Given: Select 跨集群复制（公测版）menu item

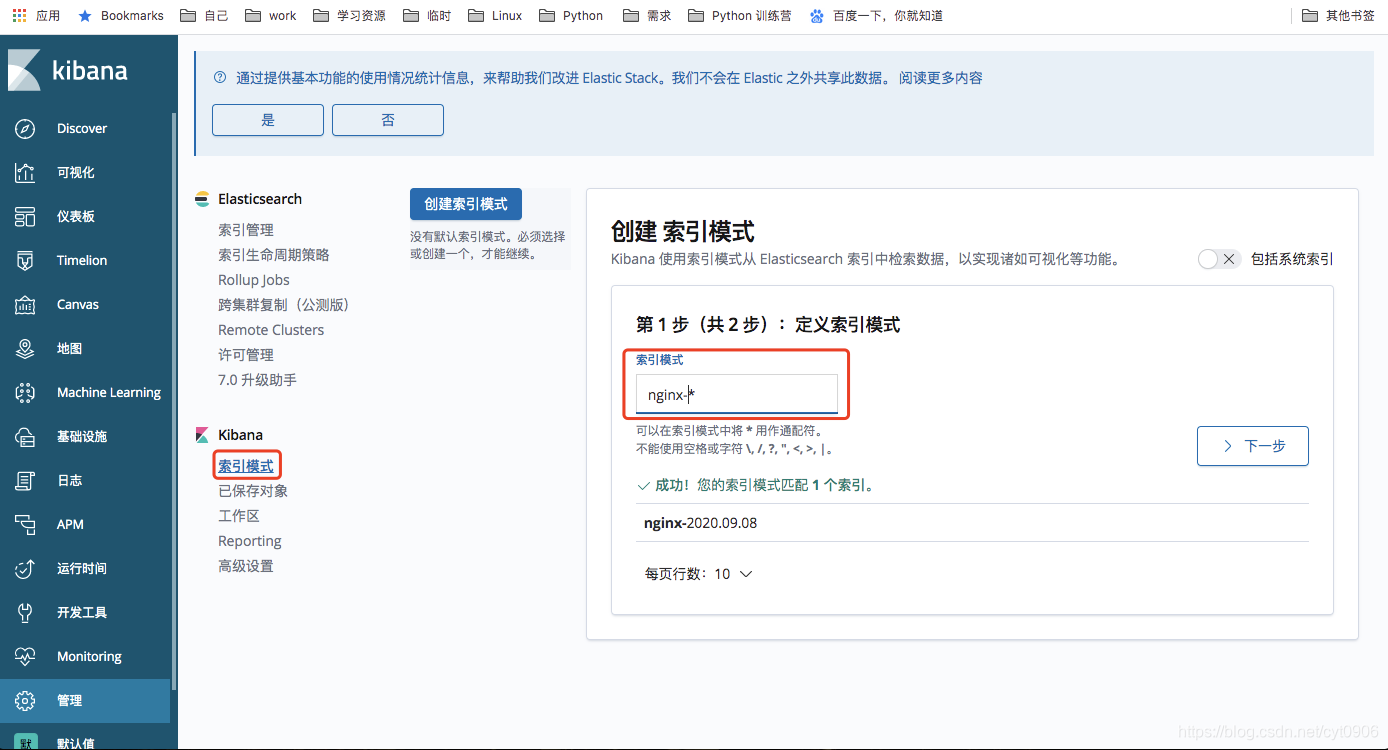Looking at the screenshot, I should pyautogui.click(x=286, y=305).
